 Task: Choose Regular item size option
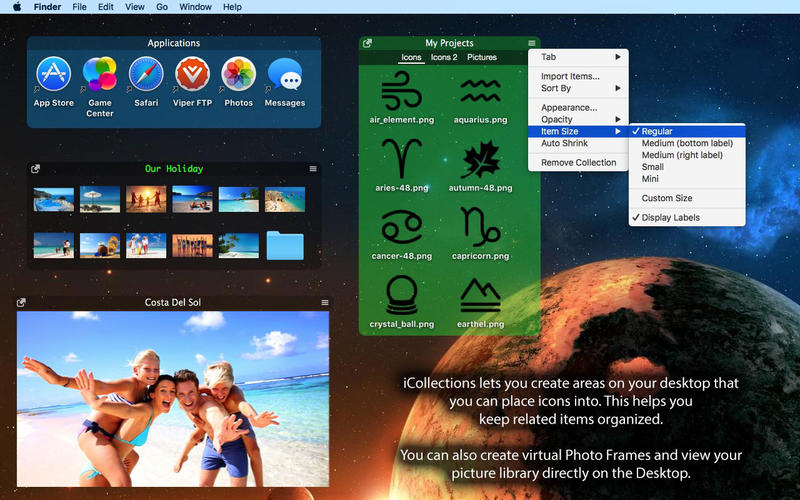point(687,131)
